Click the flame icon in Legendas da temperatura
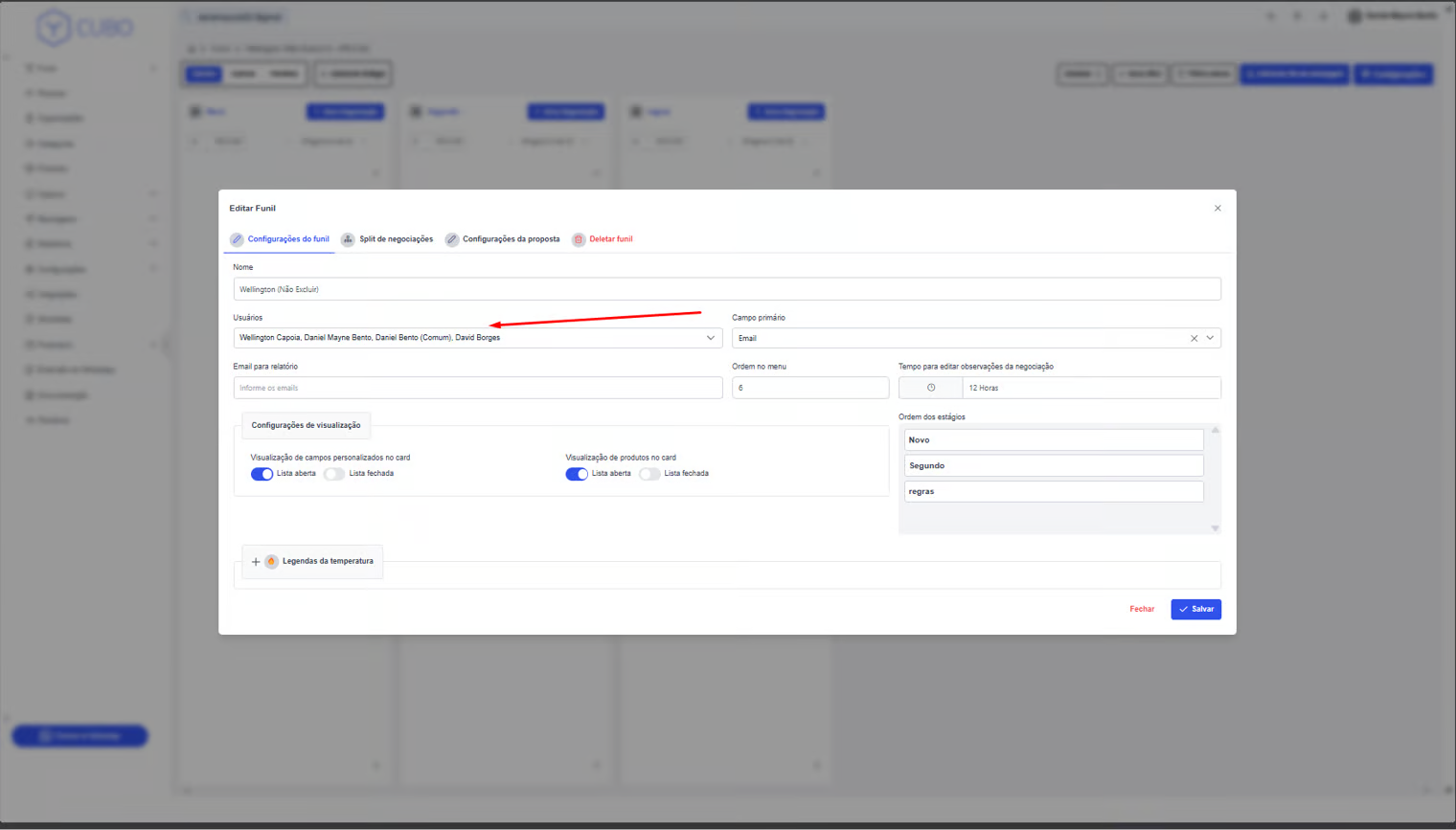The image size is (1456, 830). pos(272,562)
